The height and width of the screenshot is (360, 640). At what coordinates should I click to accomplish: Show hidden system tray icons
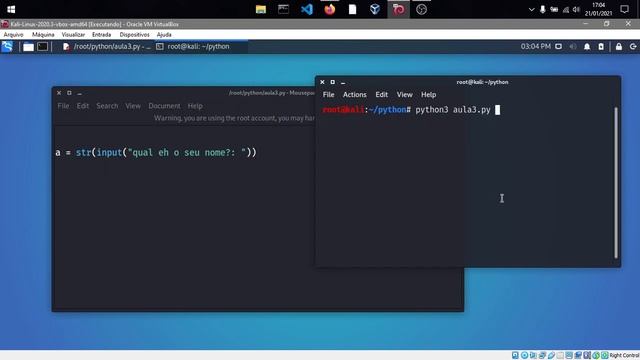531,9
